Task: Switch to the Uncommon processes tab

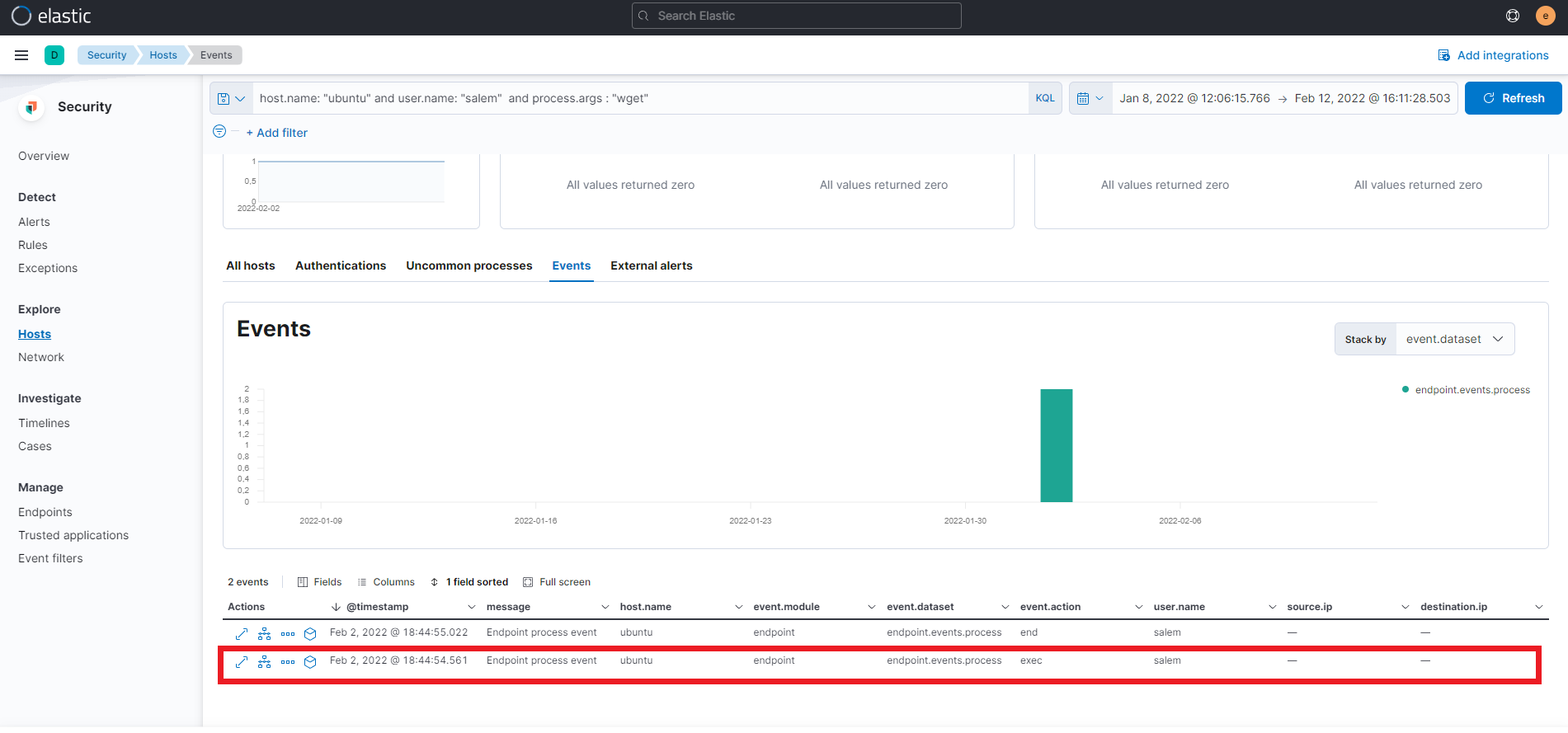Action: tap(469, 265)
